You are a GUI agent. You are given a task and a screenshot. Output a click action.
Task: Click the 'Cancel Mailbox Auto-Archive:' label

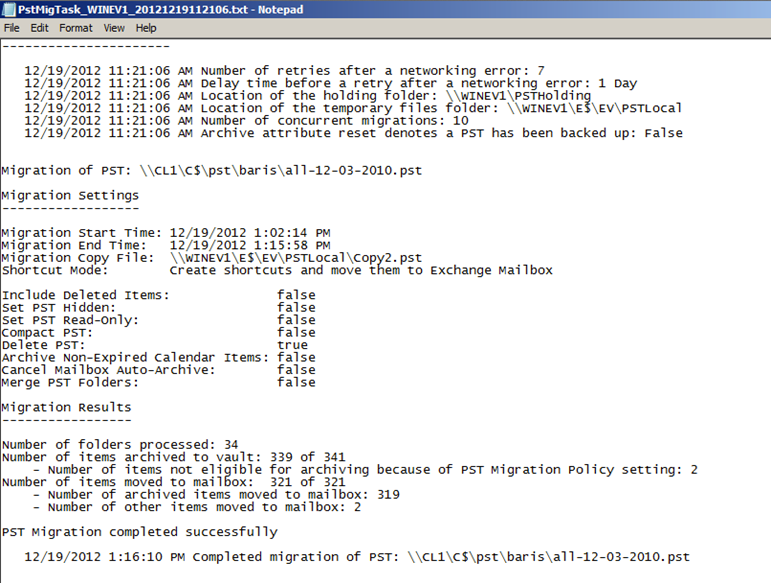tap(108, 370)
